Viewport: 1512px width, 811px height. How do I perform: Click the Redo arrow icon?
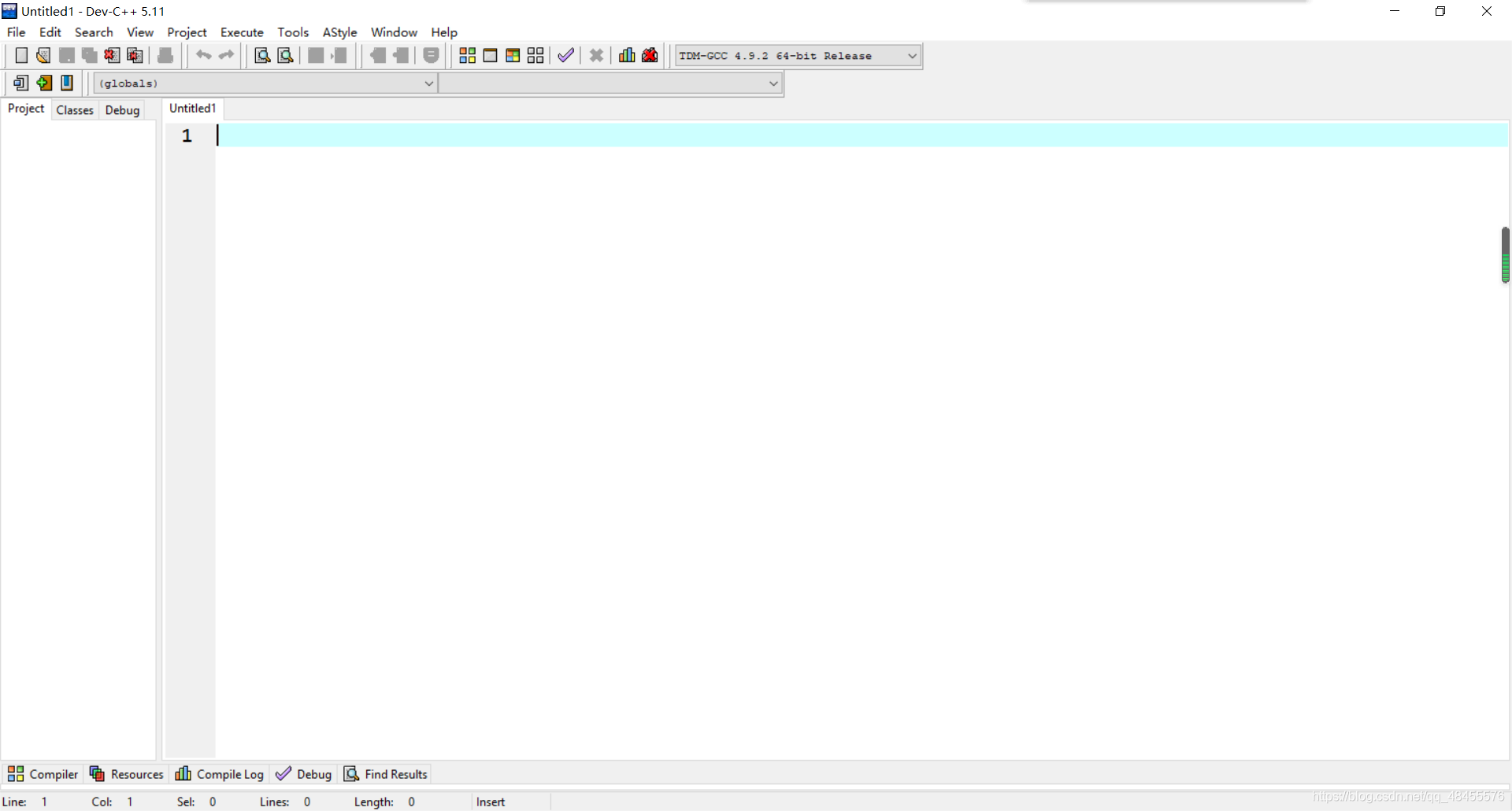click(227, 55)
